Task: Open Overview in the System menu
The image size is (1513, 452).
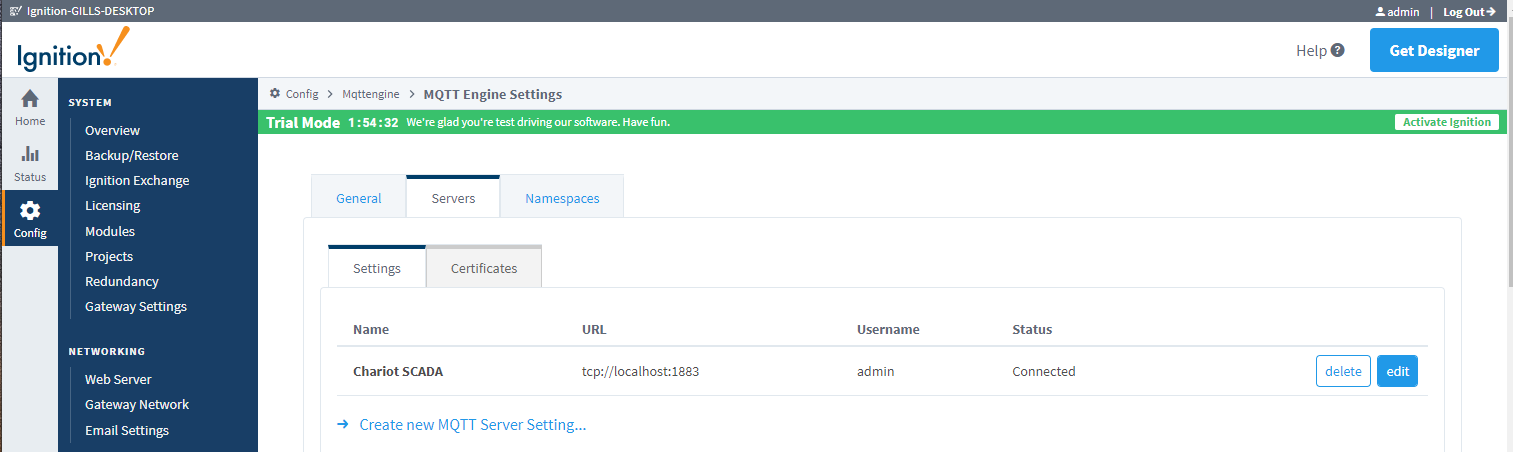Action: click(112, 130)
